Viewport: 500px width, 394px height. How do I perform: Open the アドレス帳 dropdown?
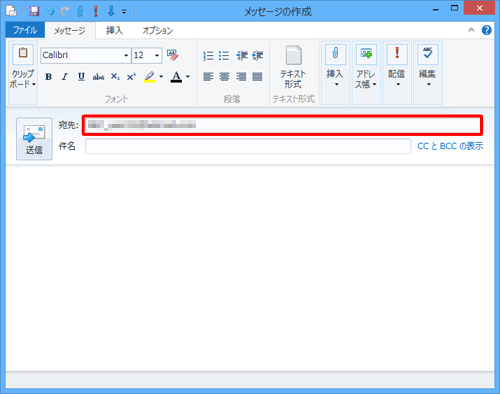[x=366, y=72]
